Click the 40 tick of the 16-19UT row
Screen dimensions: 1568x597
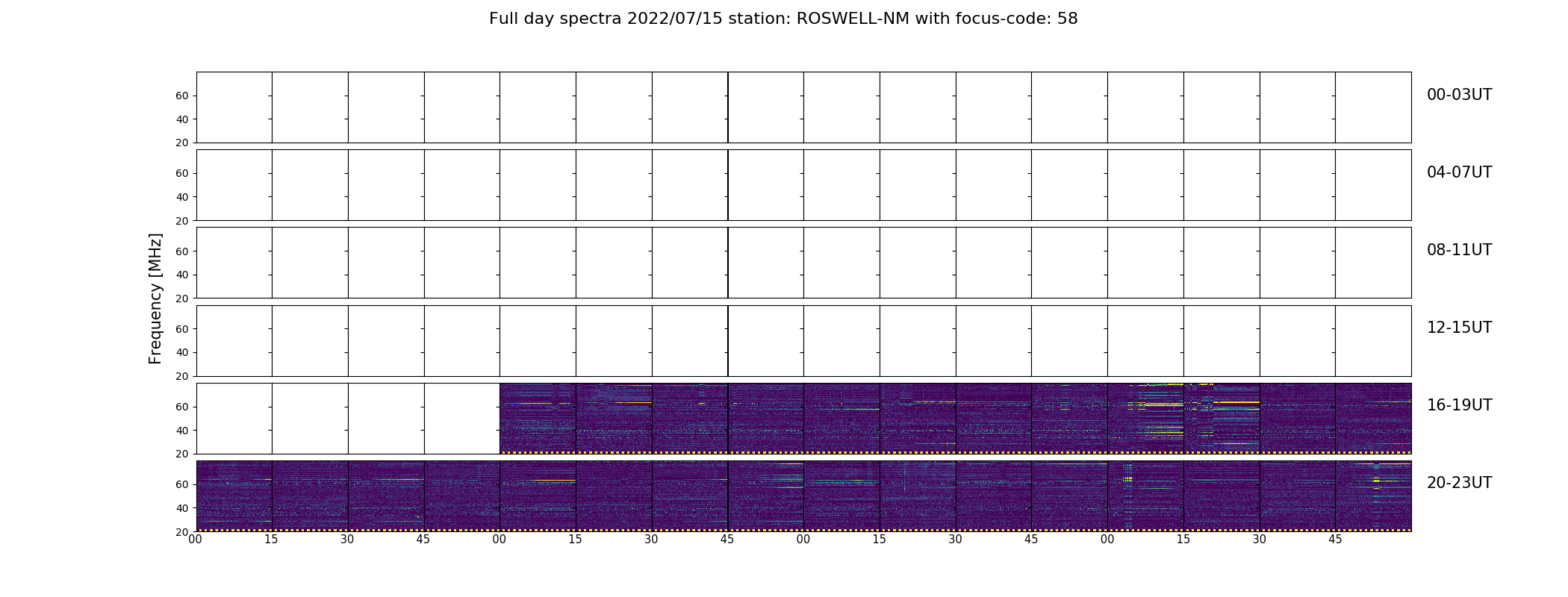tap(182, 431)
